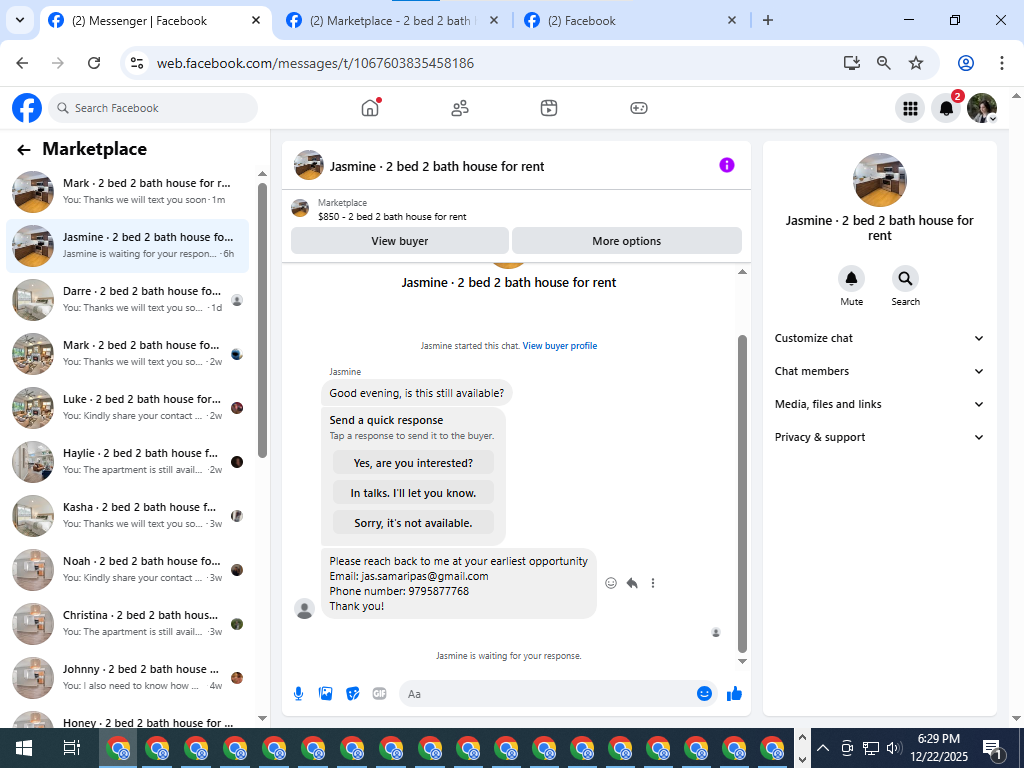View site information icon in address bar
Image resolution: width=1024 pixels, height=768 pixels.
[x=136, y=63]
